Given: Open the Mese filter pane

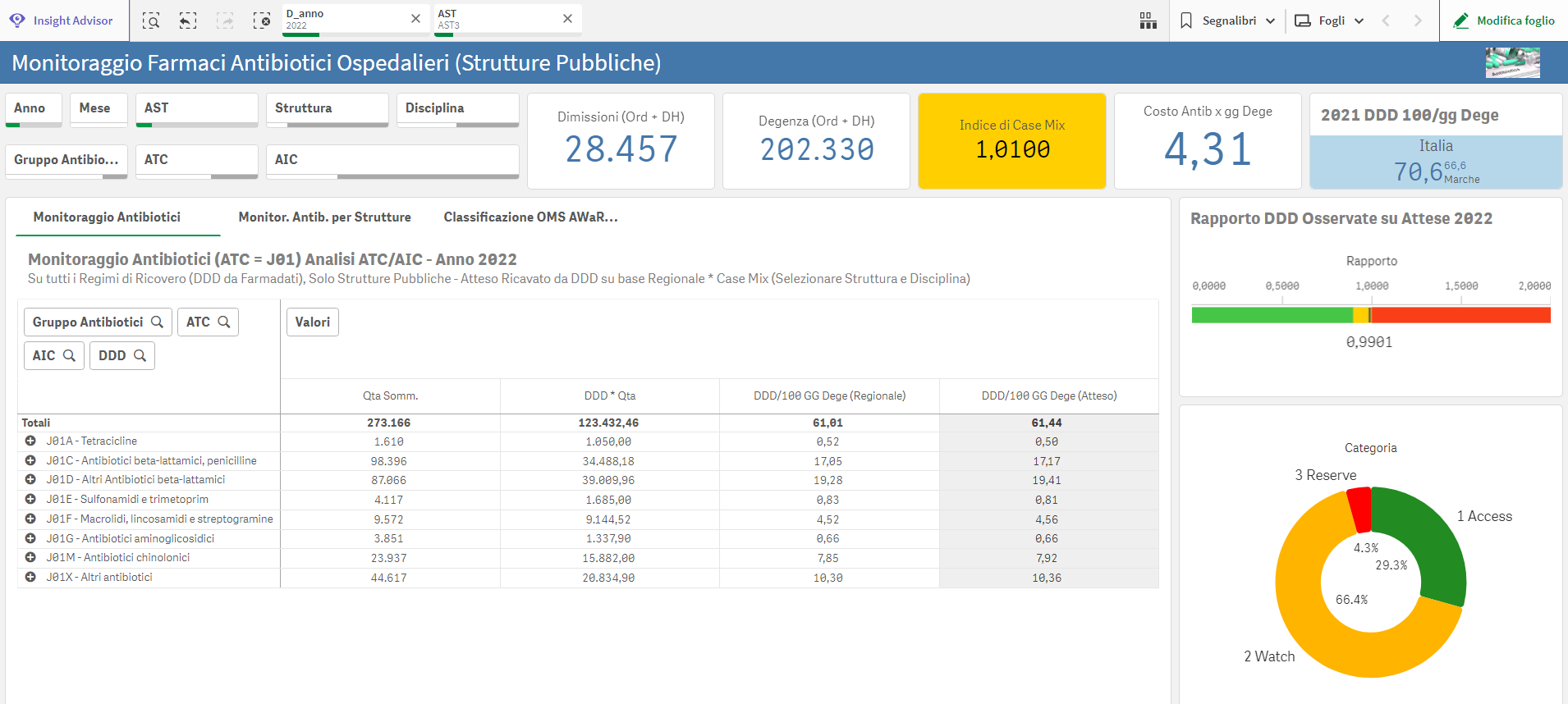Looking at the screenshot, I should tap(99, 109).
